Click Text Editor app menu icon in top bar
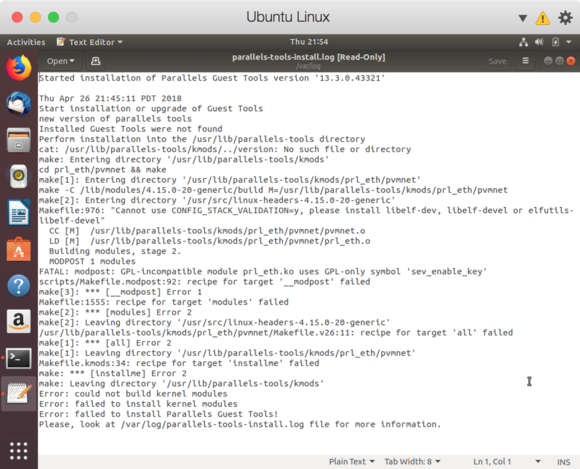The height and width of the screenshot is (469, 580). click(x=61, y=42)
